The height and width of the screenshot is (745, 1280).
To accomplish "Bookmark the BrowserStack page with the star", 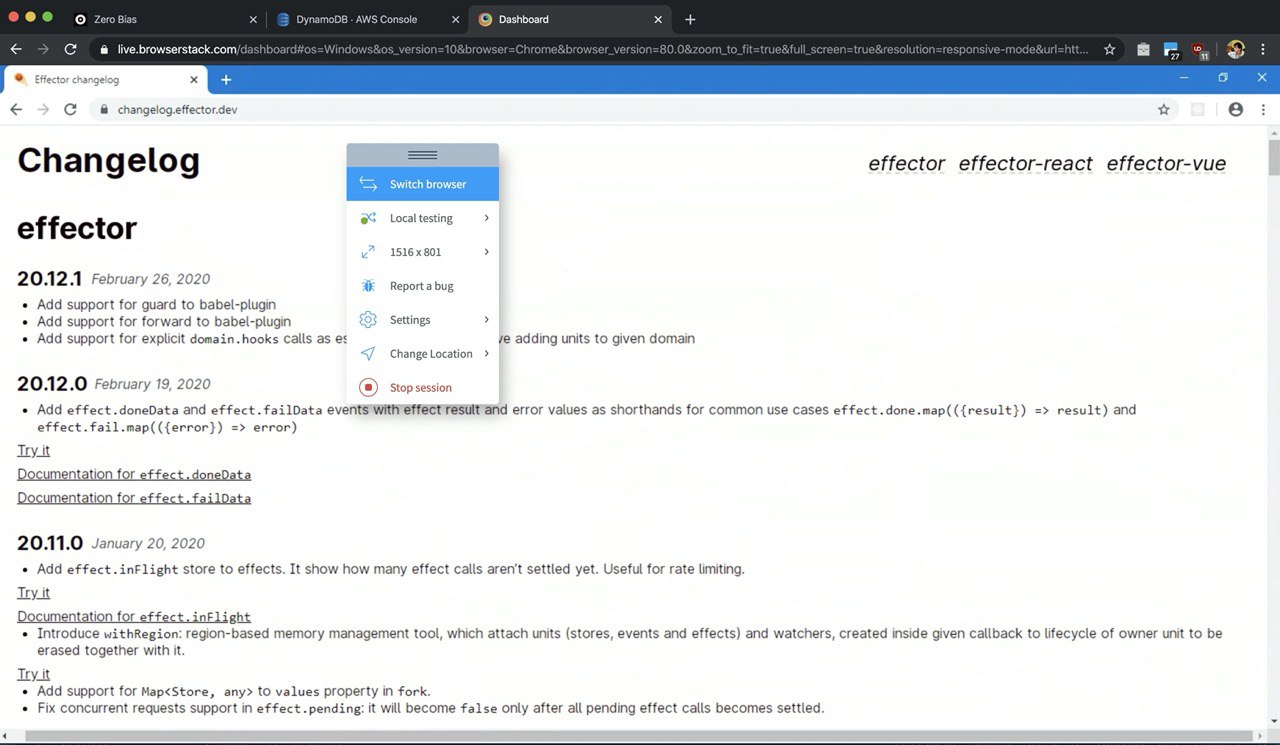I will (x=1109, y=48).
